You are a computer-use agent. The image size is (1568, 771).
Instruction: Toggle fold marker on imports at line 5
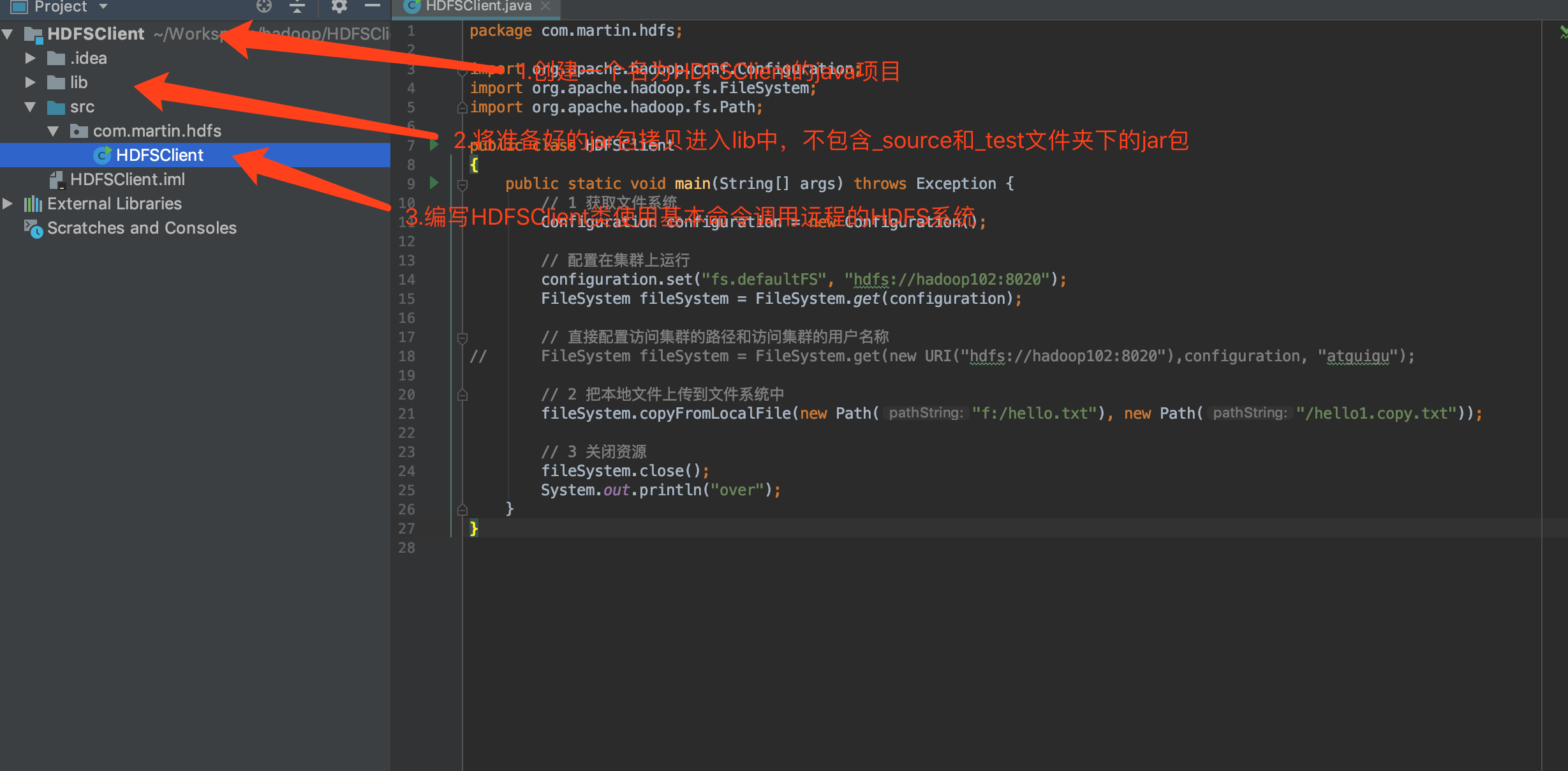click(462, 109)
